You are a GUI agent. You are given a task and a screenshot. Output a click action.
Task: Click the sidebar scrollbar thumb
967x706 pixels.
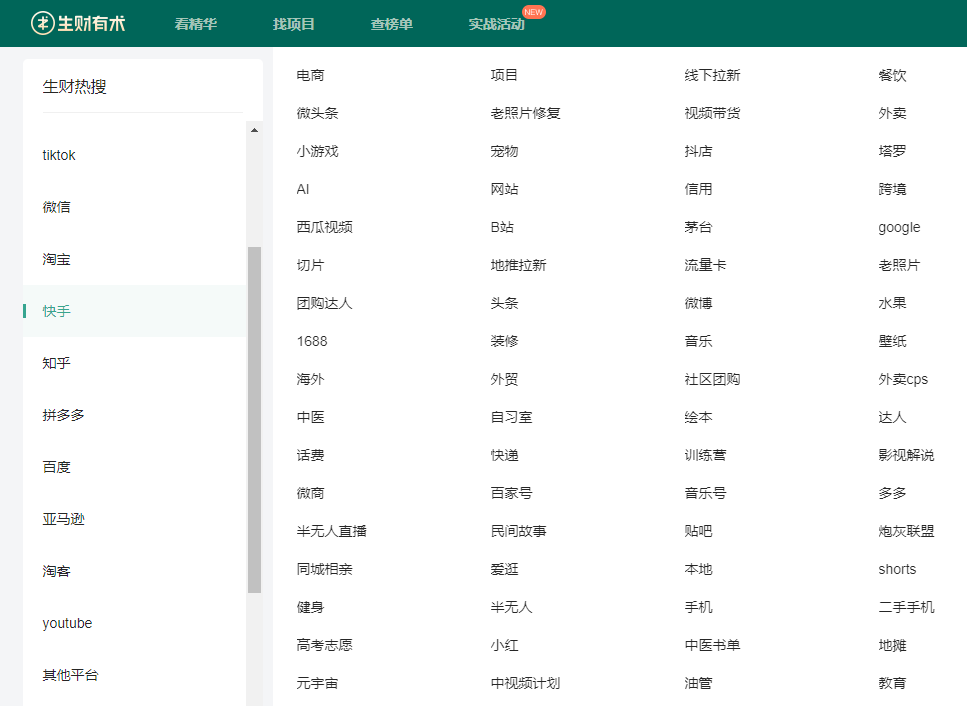coord(254,420)
